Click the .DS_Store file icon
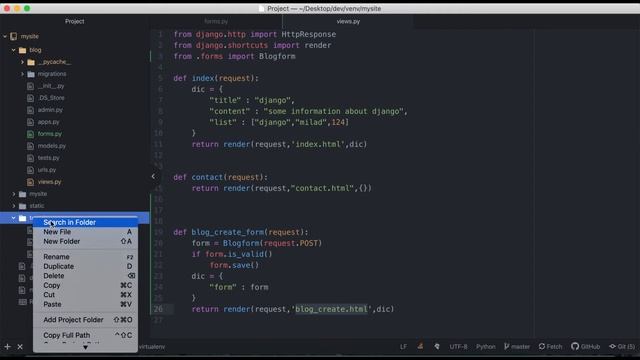This screenshot has width=640, height=360. [x=30, y=98]
